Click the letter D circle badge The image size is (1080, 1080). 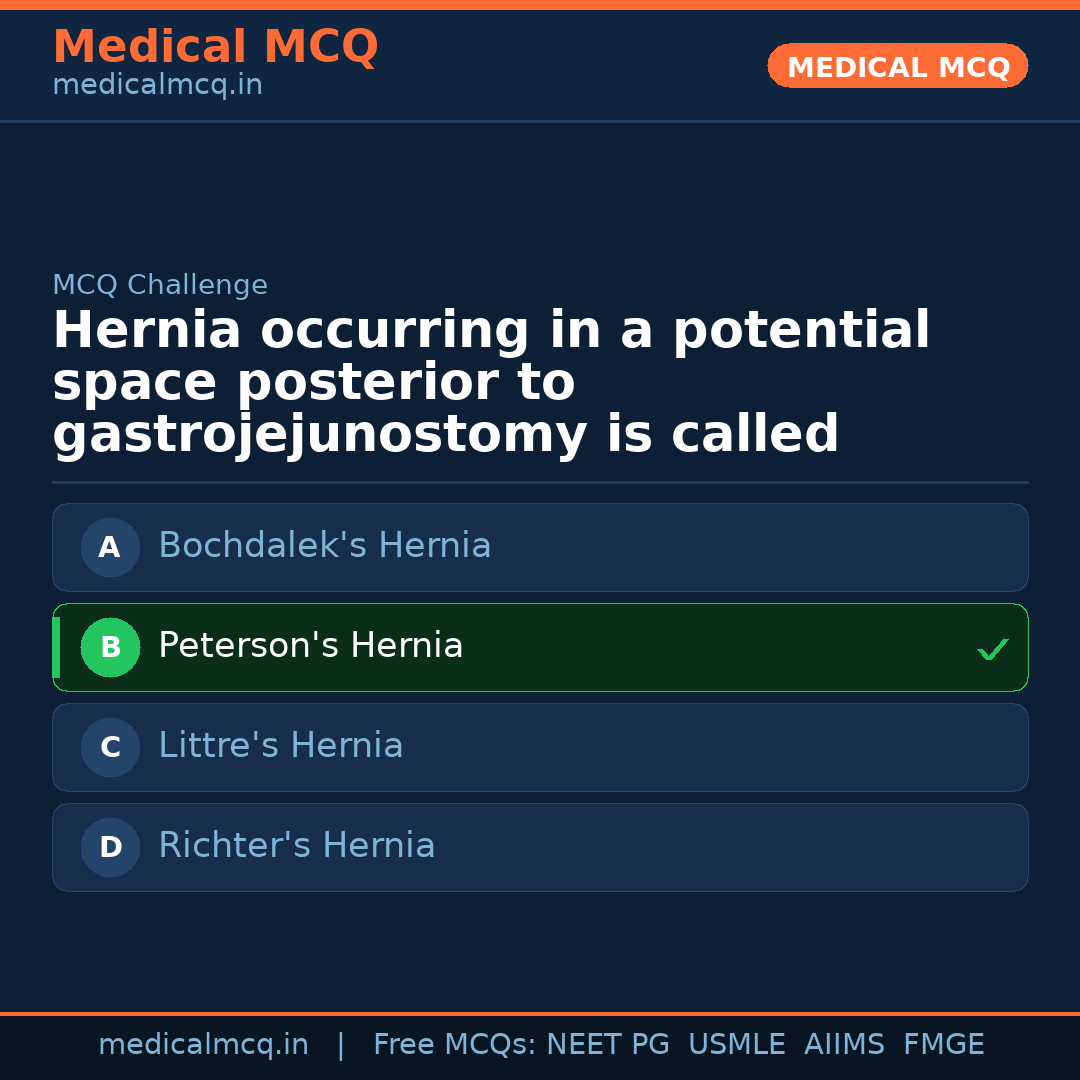click(x=110, y=847)
